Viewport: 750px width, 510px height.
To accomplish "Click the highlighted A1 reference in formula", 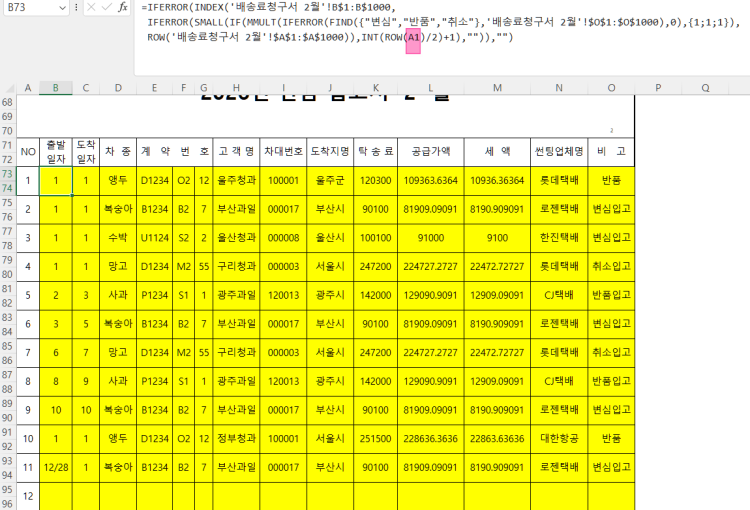I will click(x=413, y=36).
